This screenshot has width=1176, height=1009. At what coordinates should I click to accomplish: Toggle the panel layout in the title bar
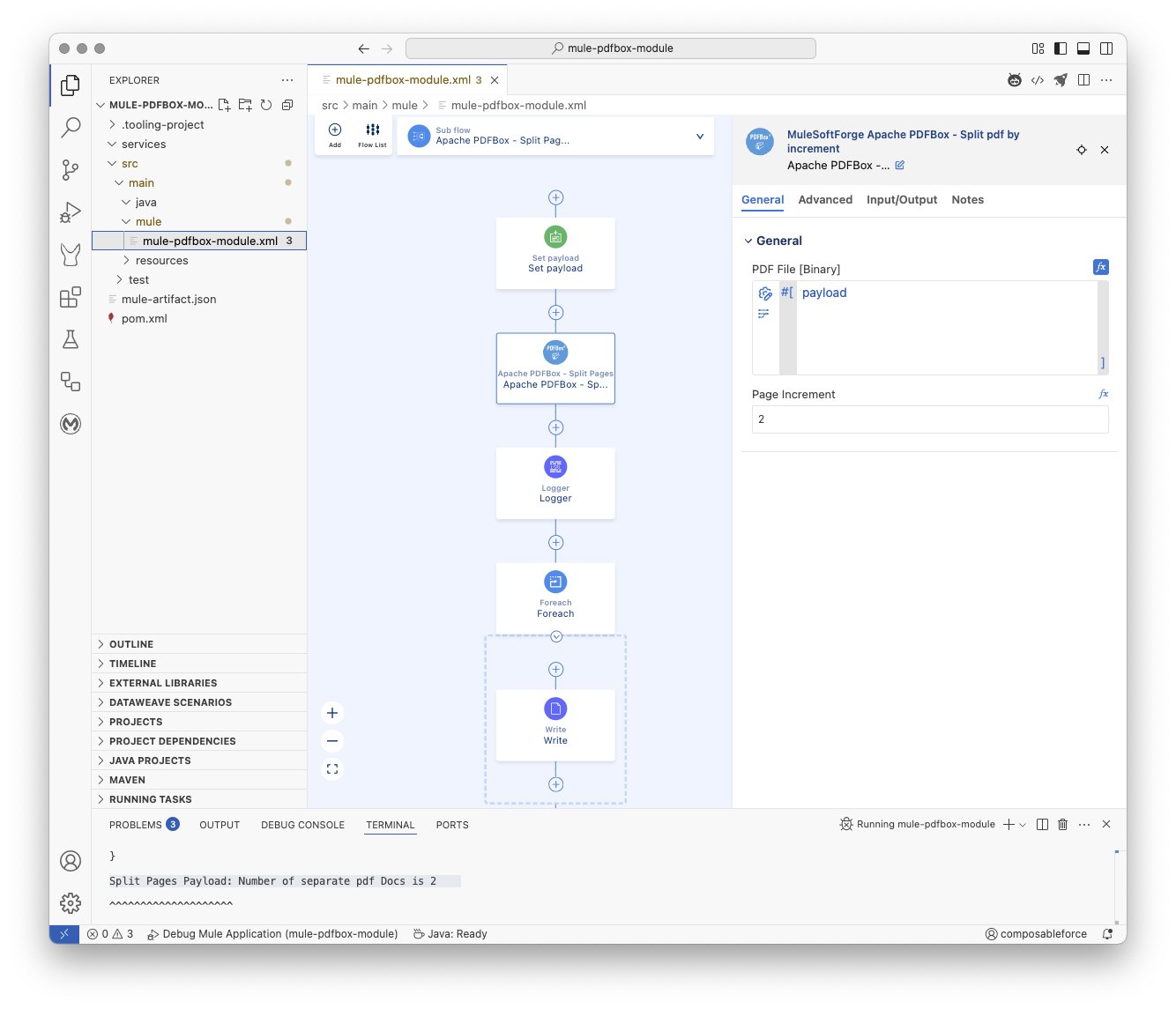click(1083, 48)
